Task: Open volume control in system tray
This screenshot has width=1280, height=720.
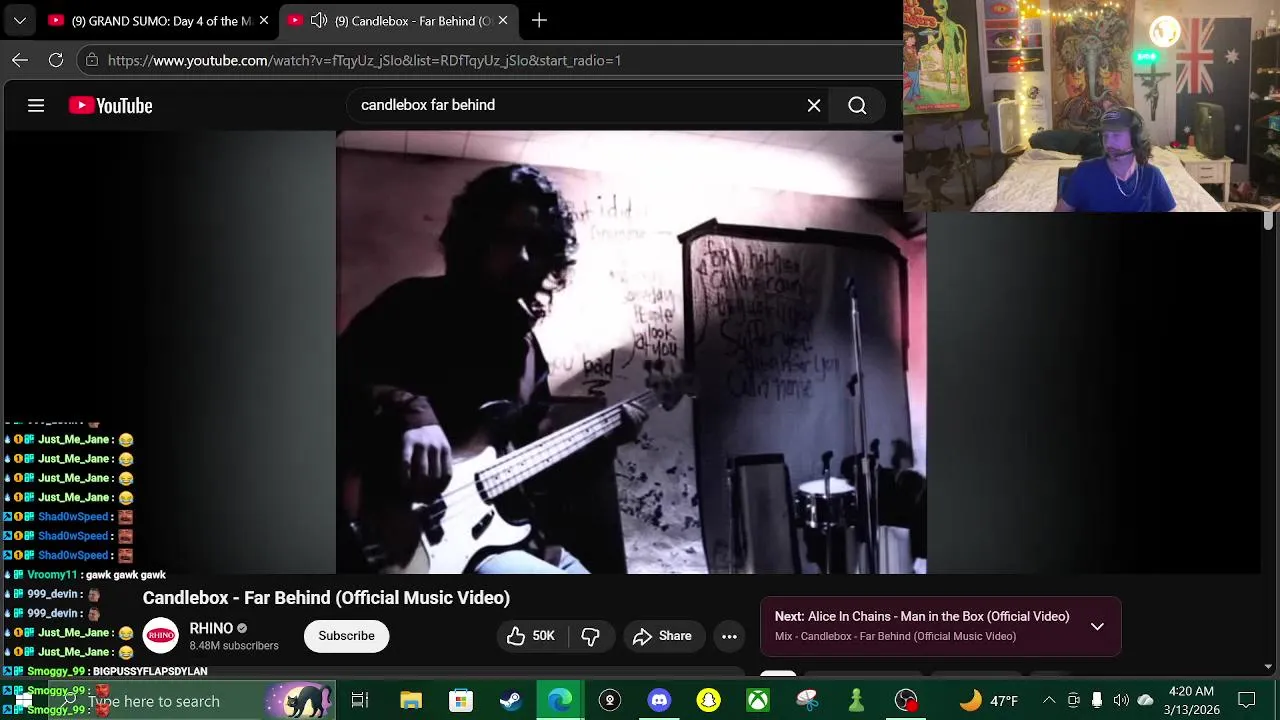Action: [1121, 701]
